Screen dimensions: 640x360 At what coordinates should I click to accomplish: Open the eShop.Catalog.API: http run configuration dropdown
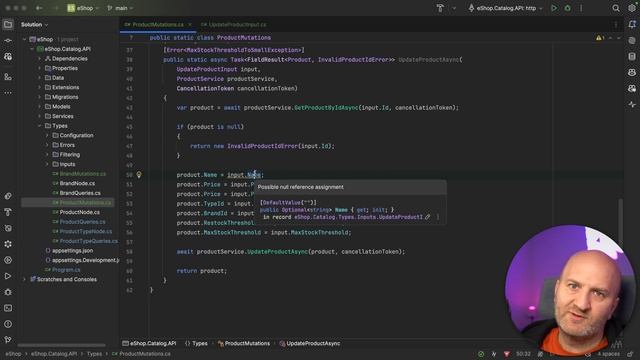tap(505, 8)
